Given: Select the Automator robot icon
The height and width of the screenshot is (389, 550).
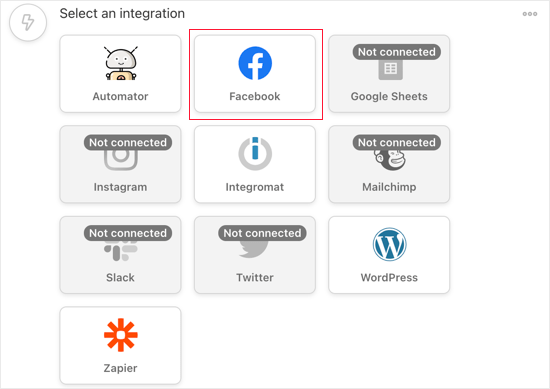Looking at the screenshot, I should [x=121, y=63].
